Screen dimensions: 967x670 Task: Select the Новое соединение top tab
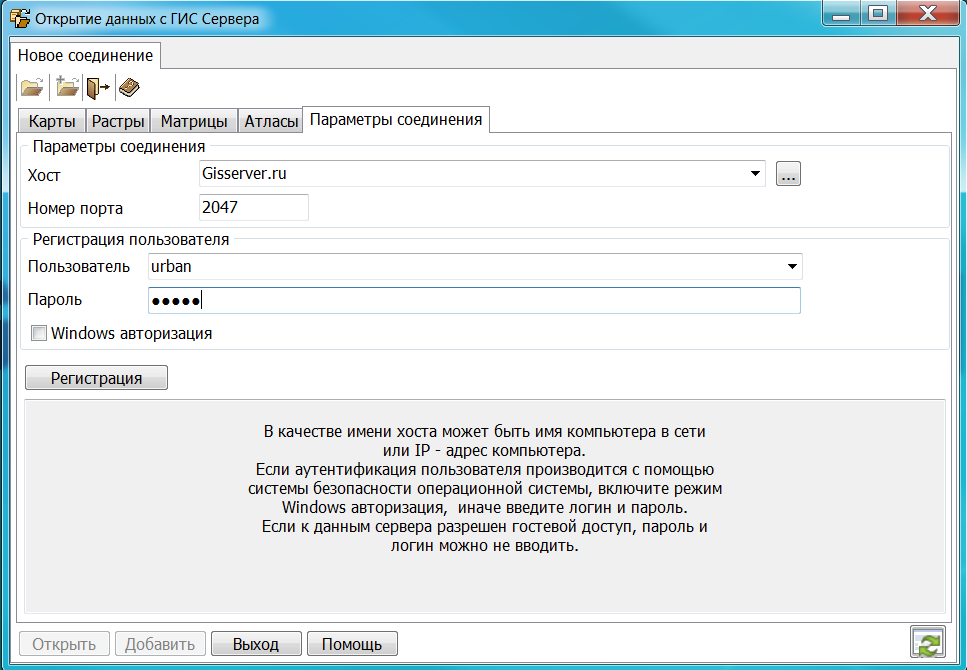click(x=86, y=55)
